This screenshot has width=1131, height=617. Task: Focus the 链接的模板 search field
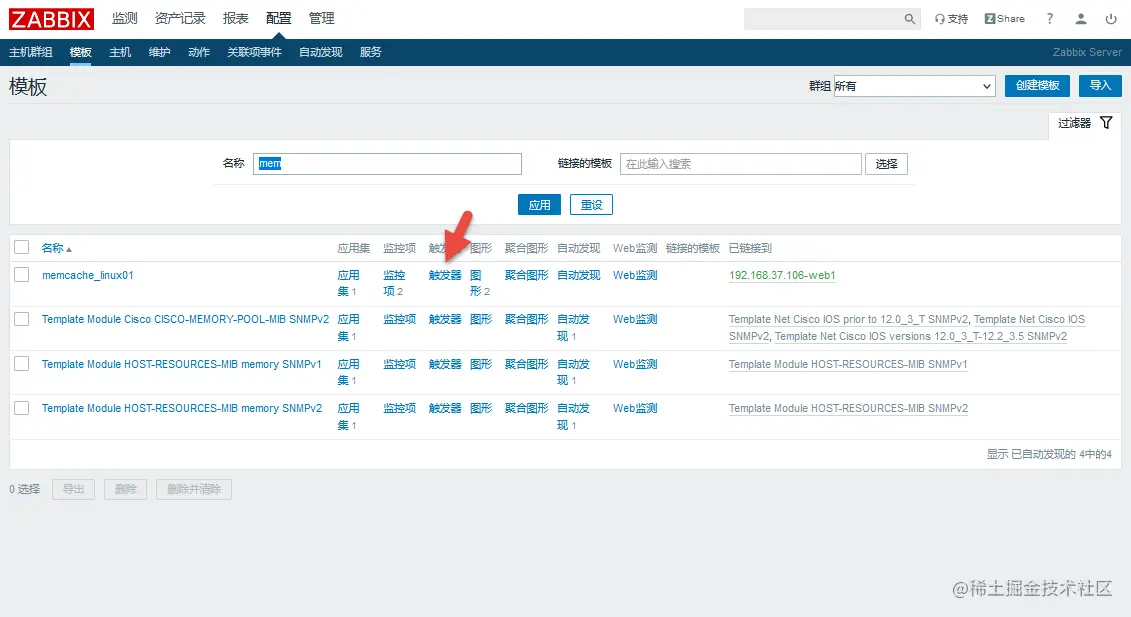741,164
